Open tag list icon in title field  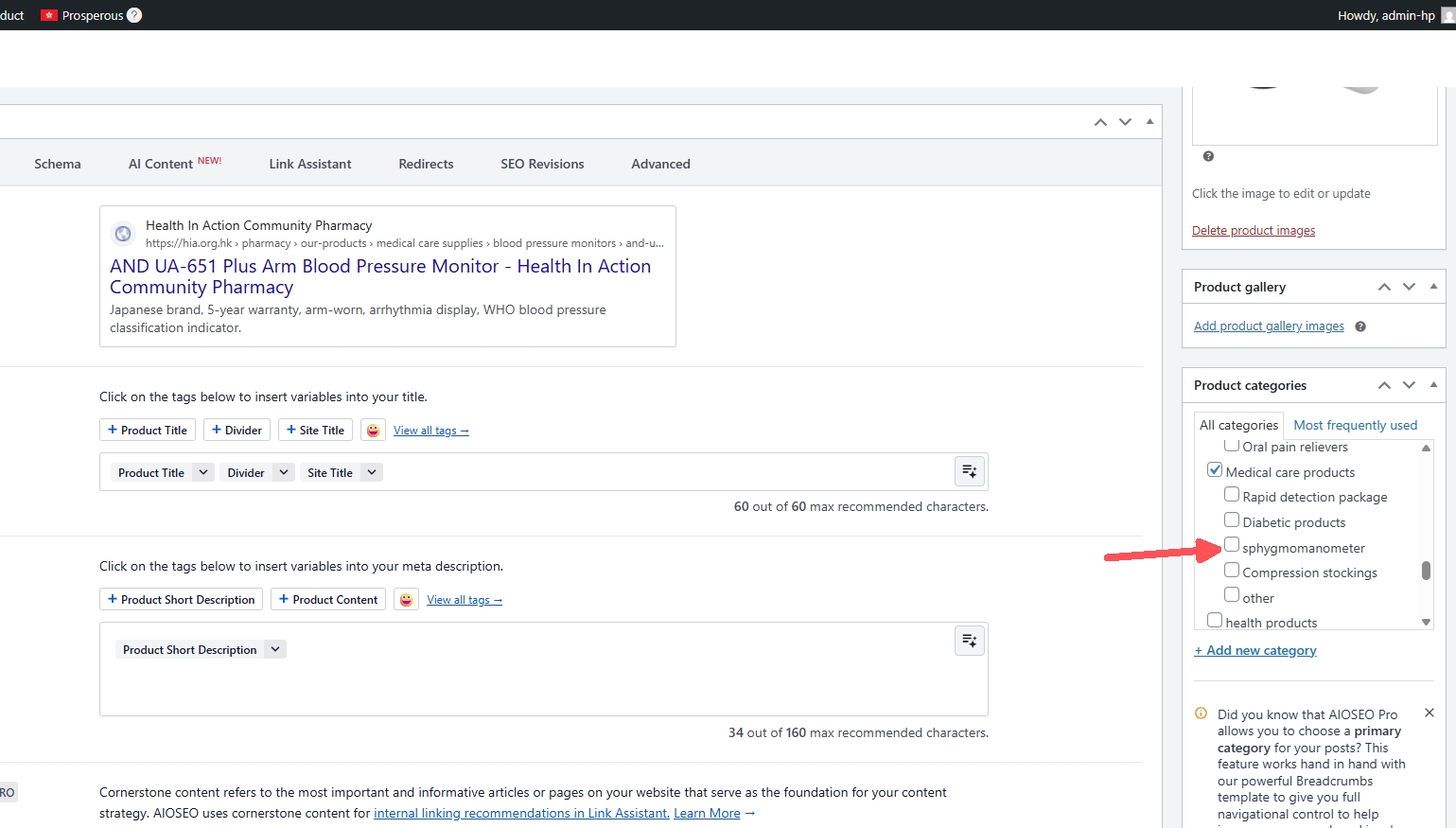pos(969,471)
